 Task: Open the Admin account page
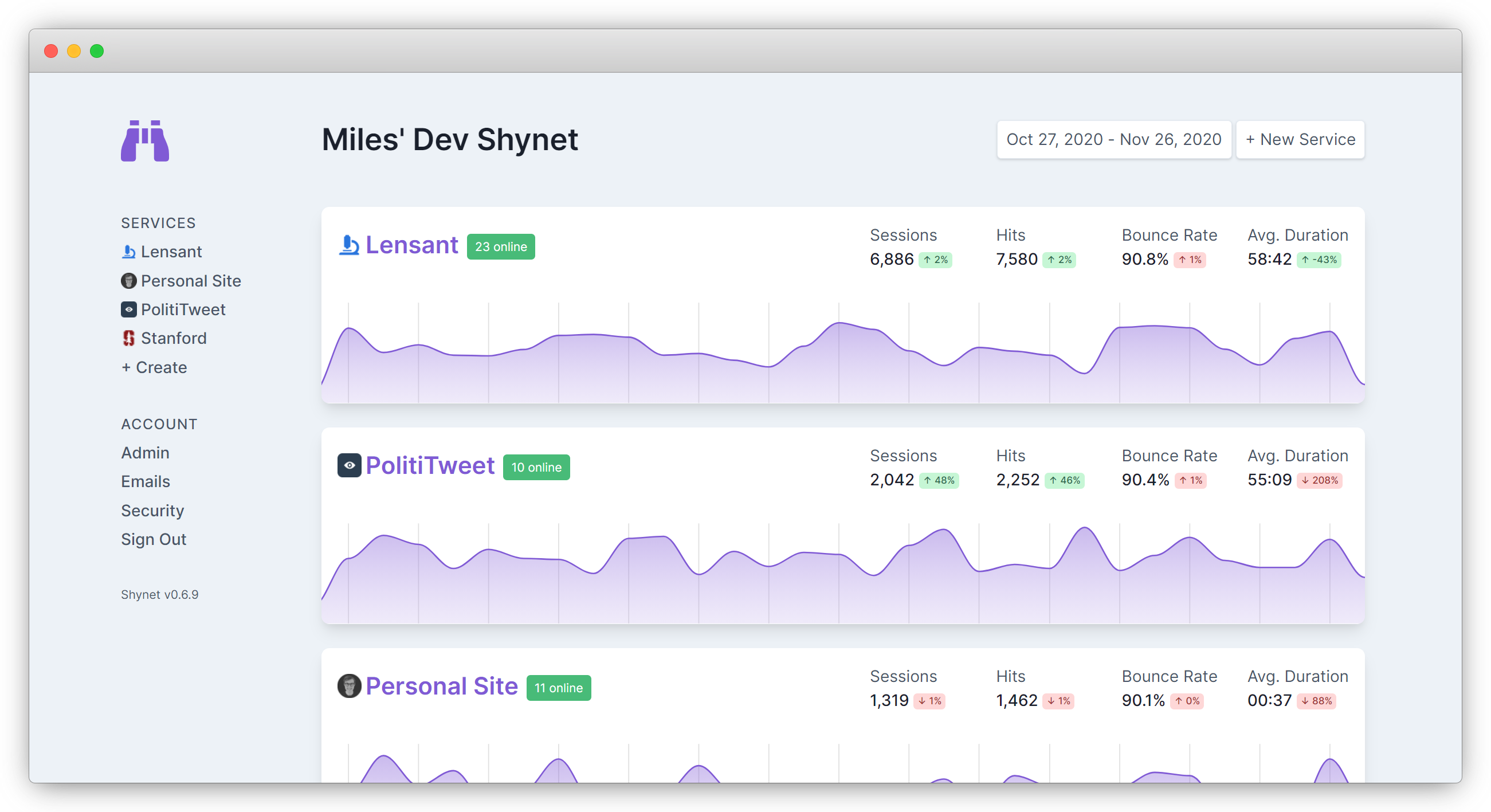click(145, 453)
